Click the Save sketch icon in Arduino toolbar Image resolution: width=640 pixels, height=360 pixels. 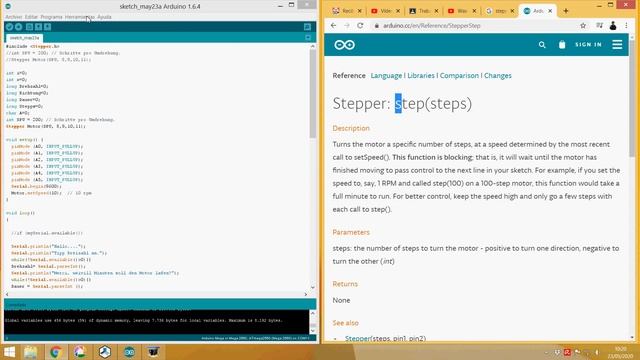click(47, 27)
